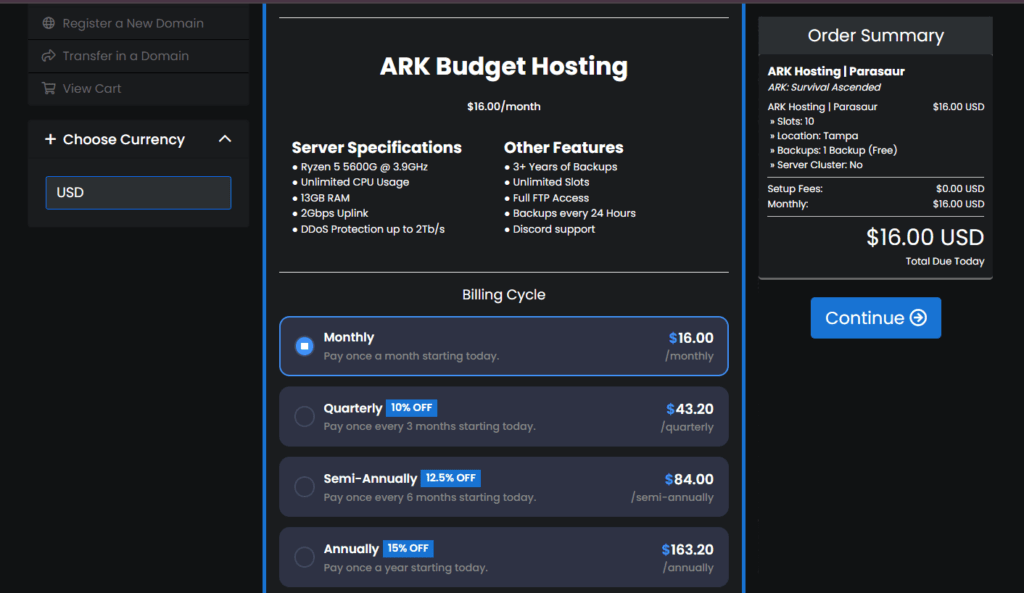Click the 10% OFF badge on Quarterly

point(411,408)
